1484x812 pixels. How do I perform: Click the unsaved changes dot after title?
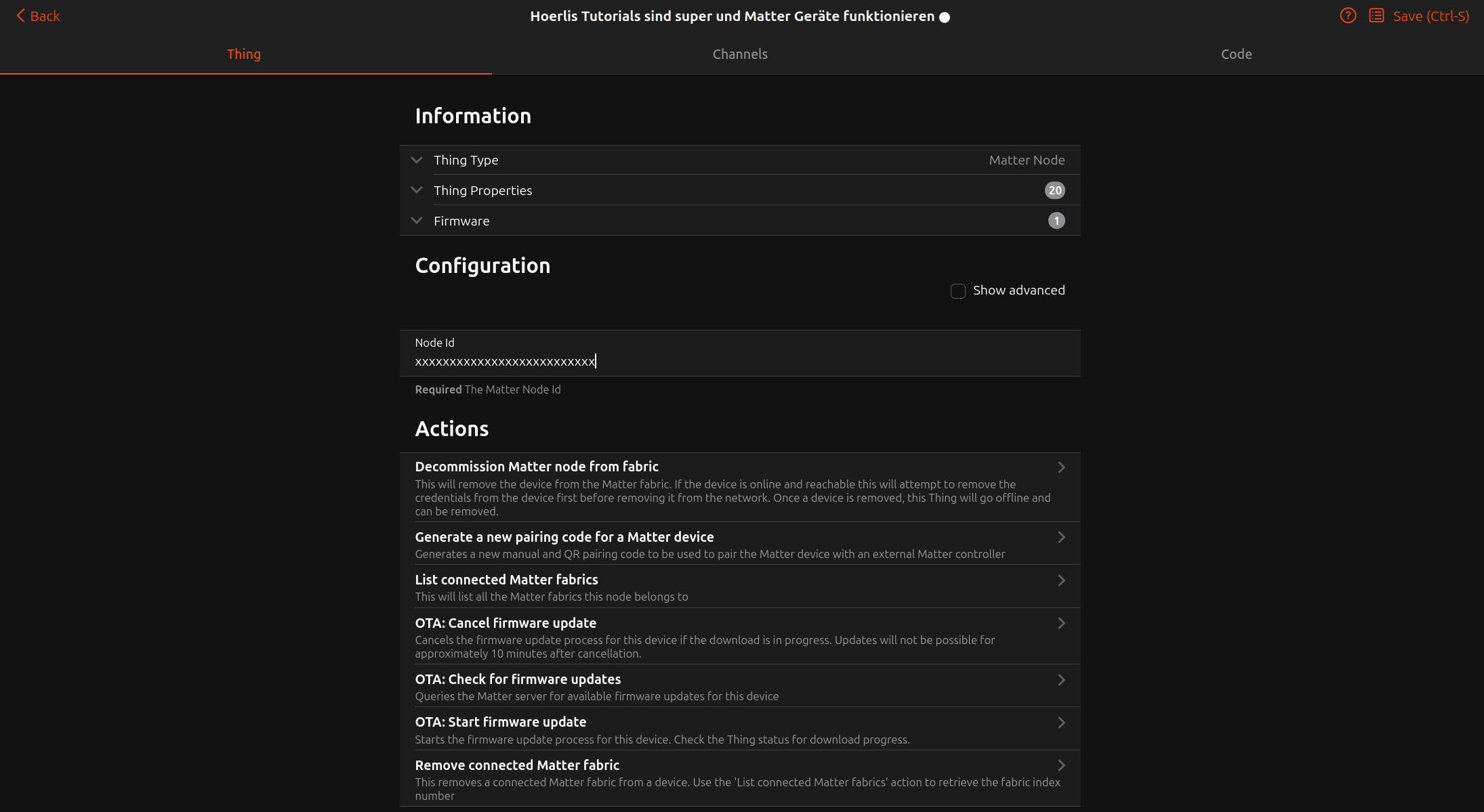point(945,18)
